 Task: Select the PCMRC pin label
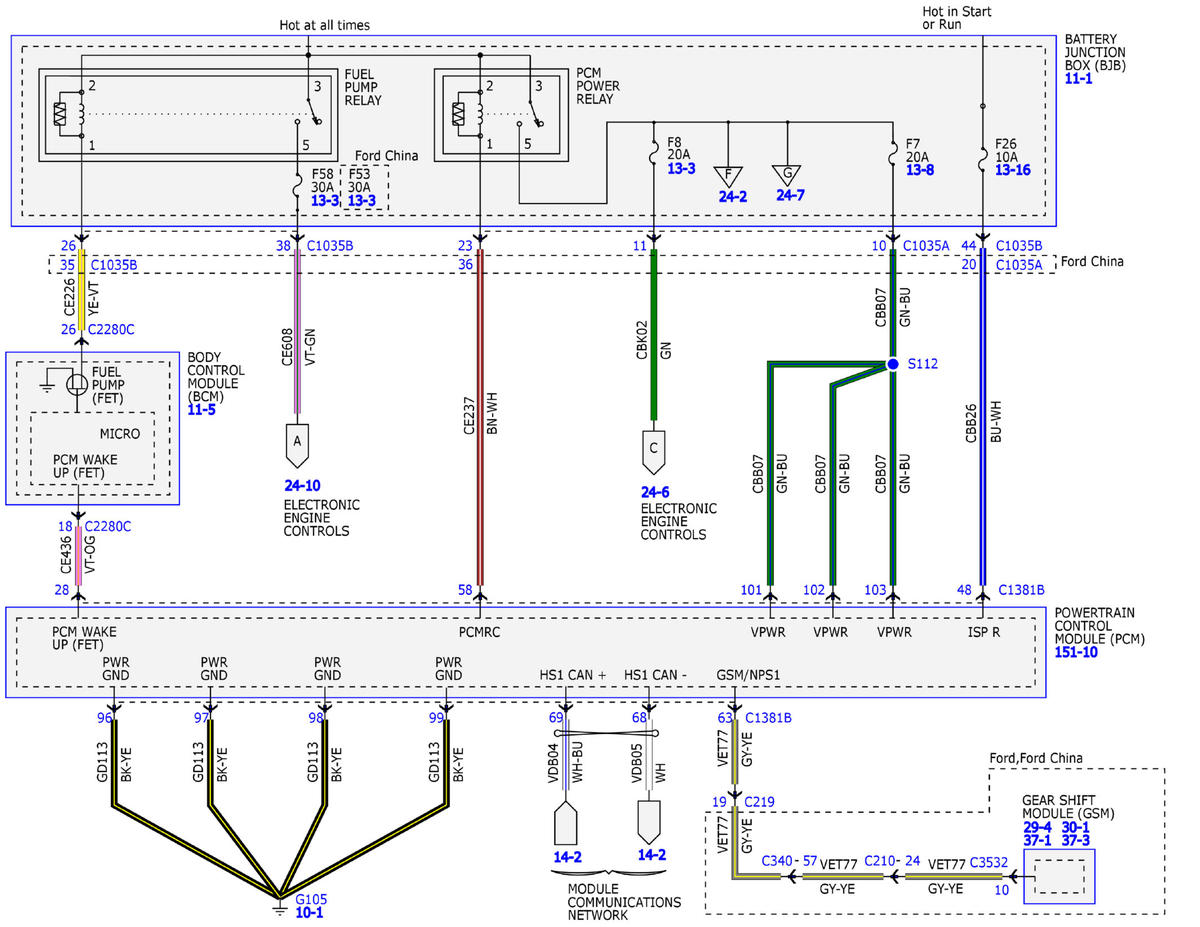coord(480,633)
